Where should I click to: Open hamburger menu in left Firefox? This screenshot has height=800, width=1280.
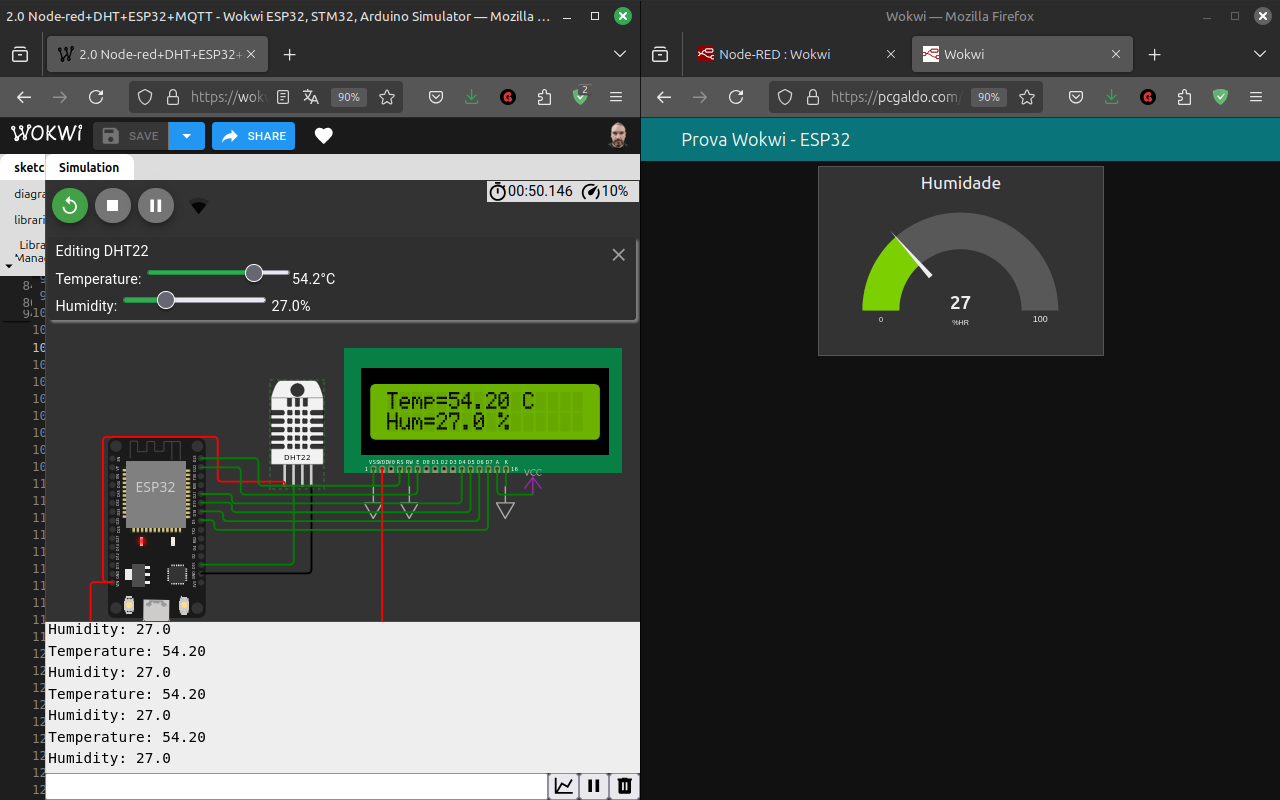[x=616, y=97]
